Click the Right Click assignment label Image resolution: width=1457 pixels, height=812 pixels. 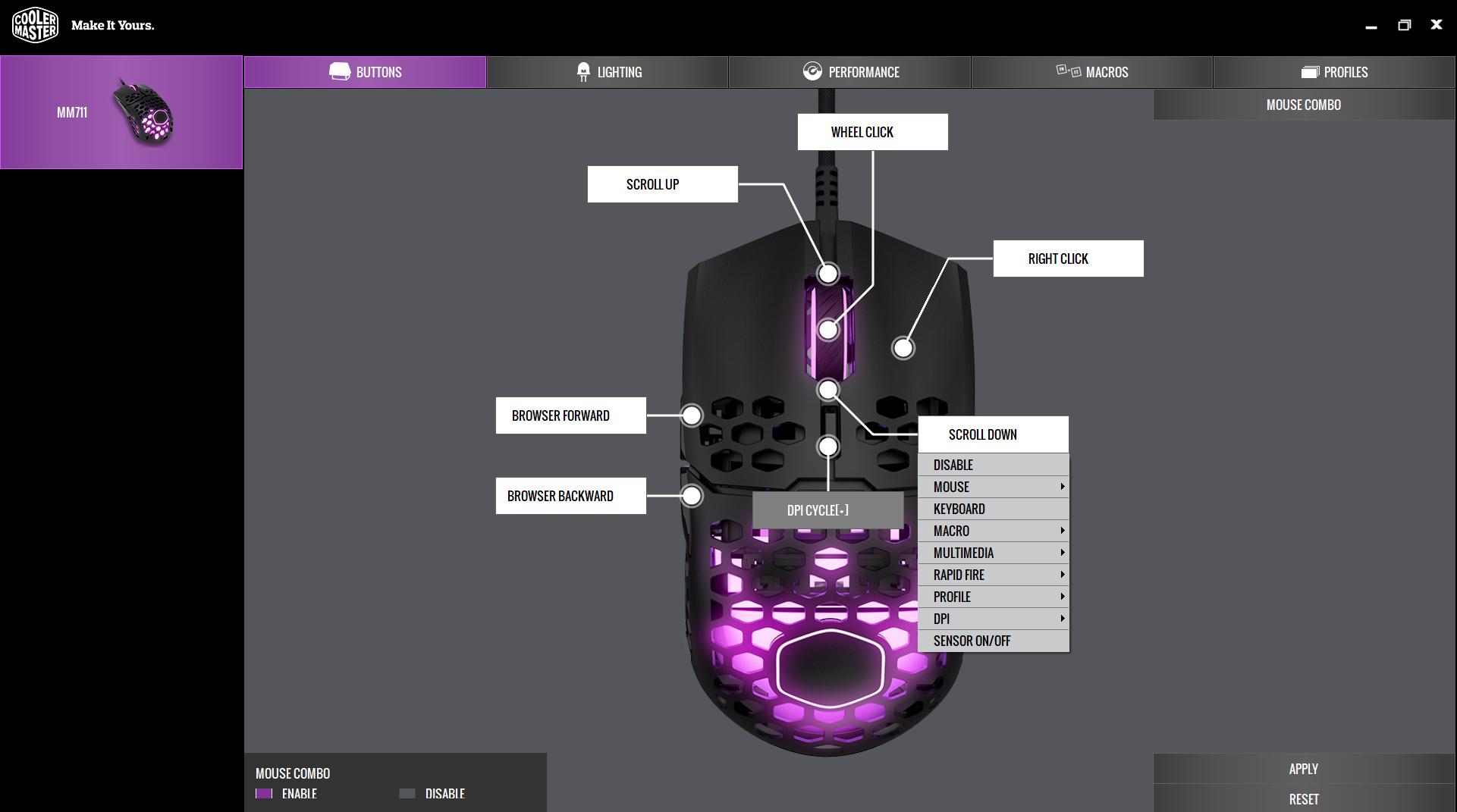(x=1069, y=259)
